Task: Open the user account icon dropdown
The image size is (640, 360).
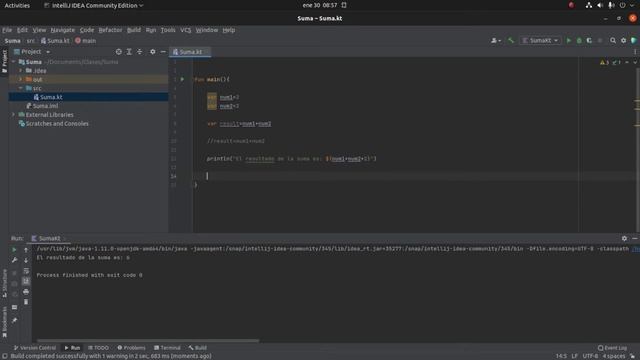Action: (496, 40)
